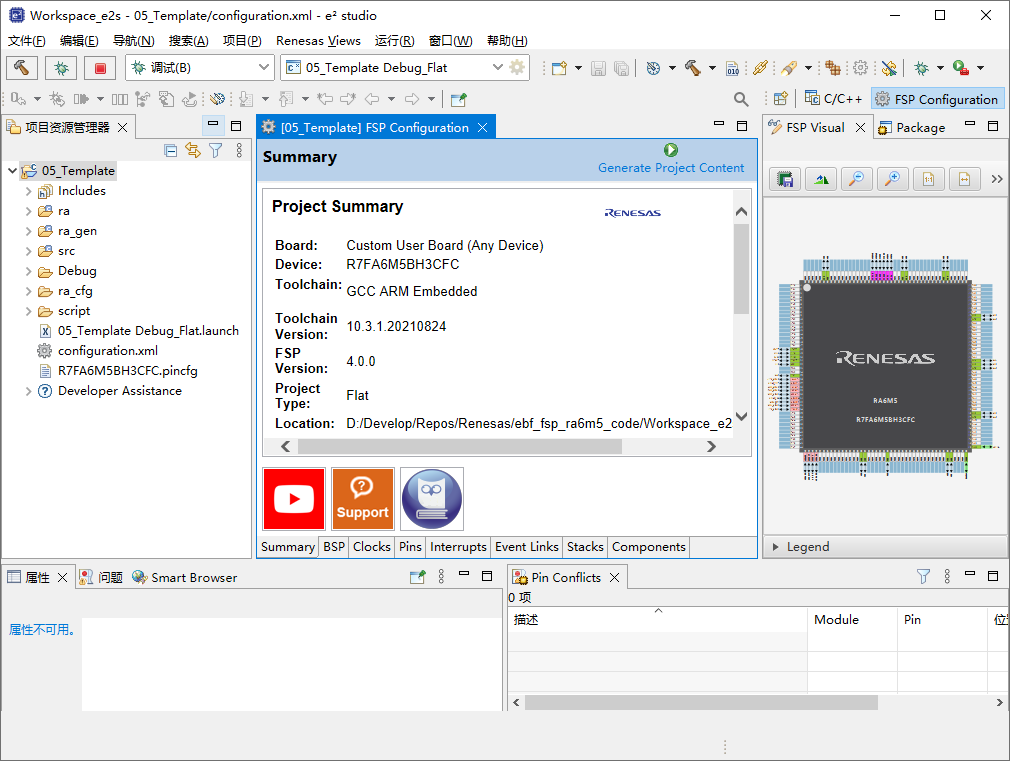
Task: Expand the ra_gen folder
Action: (x=28, y=231)
